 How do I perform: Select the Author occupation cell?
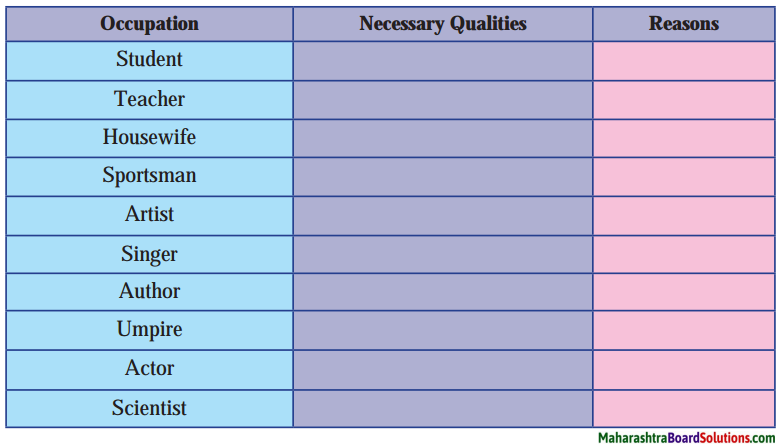tap(149, 292)
